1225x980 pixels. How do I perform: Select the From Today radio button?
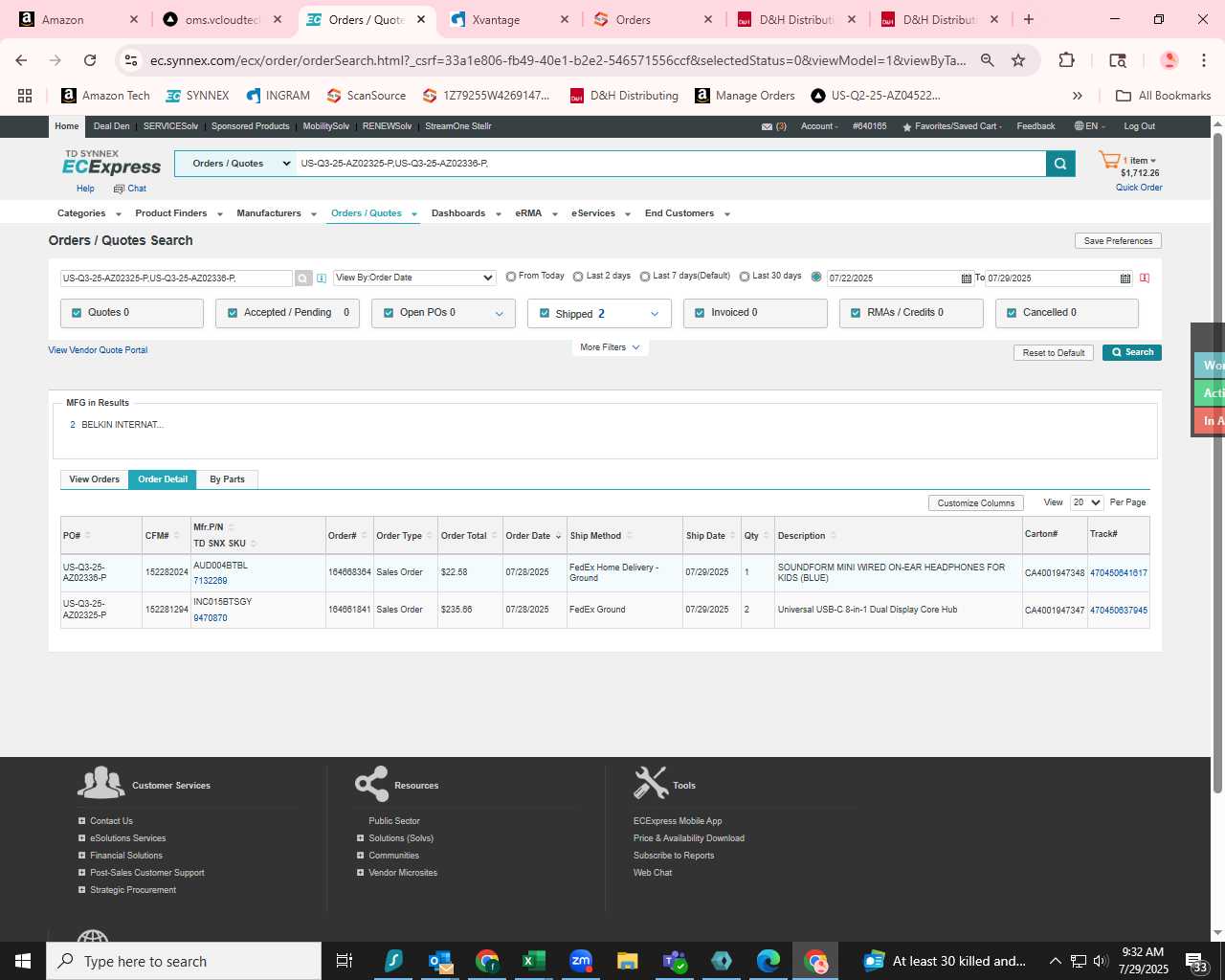511,277
